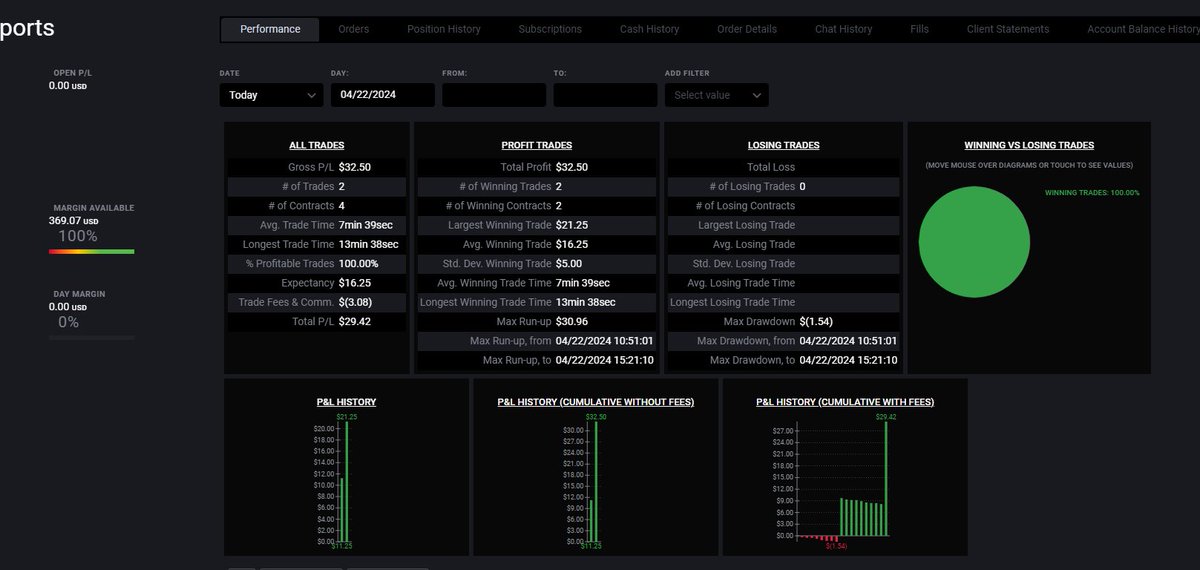Focus the To input field

605,95
